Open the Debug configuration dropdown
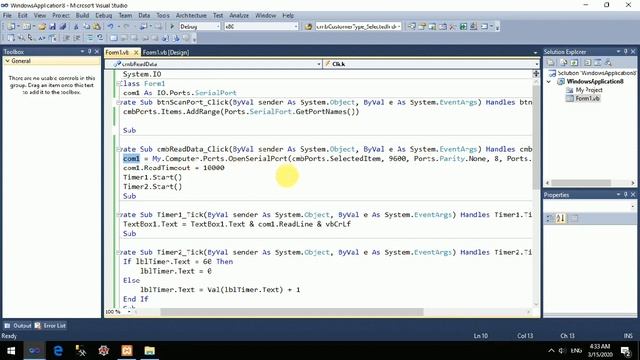The image size is (640, 360). click(218, 27)
